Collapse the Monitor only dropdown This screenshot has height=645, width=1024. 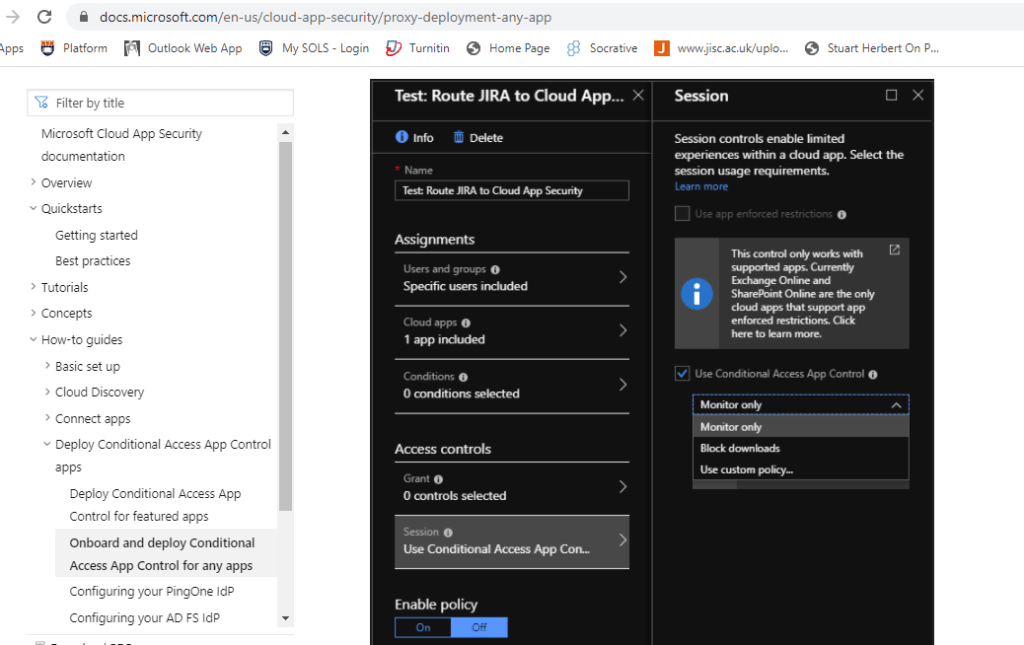[896, 405]
